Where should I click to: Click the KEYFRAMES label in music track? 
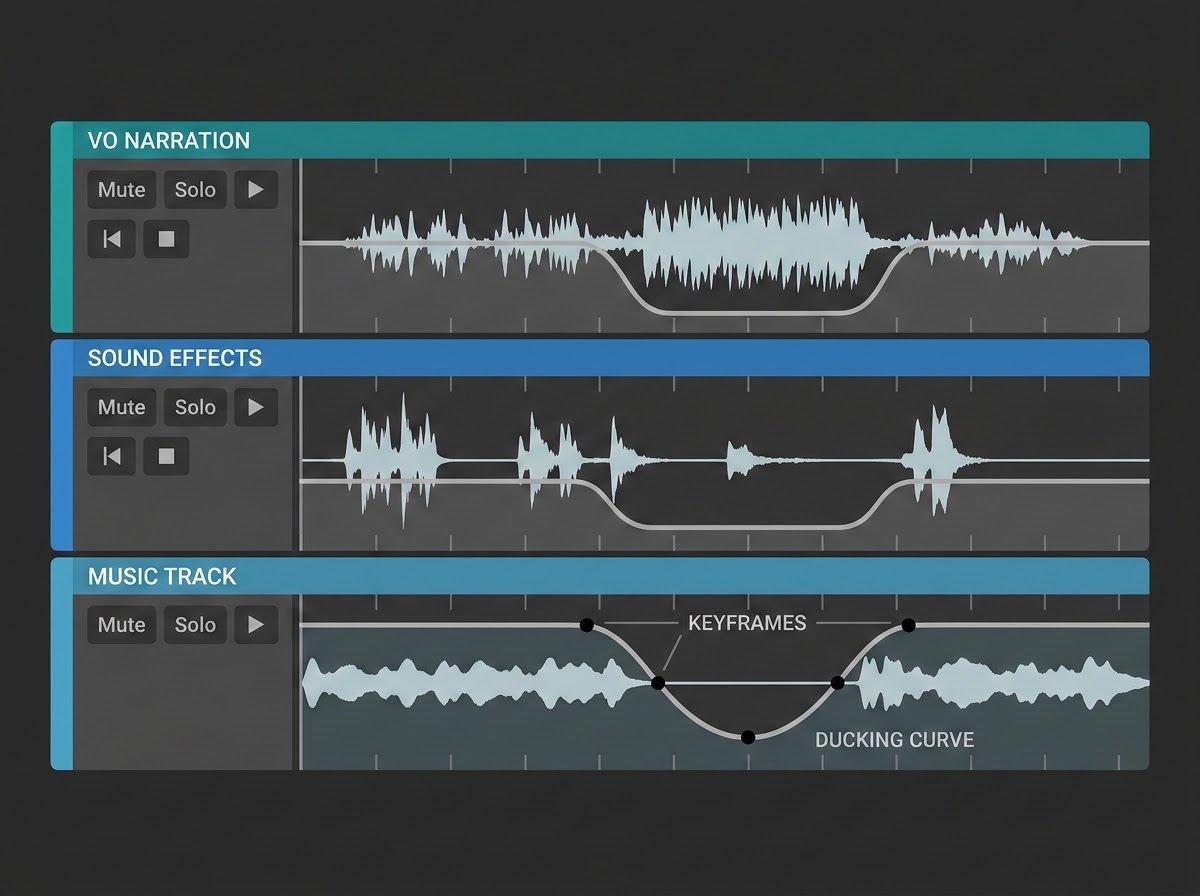click(x=747, y=623)
